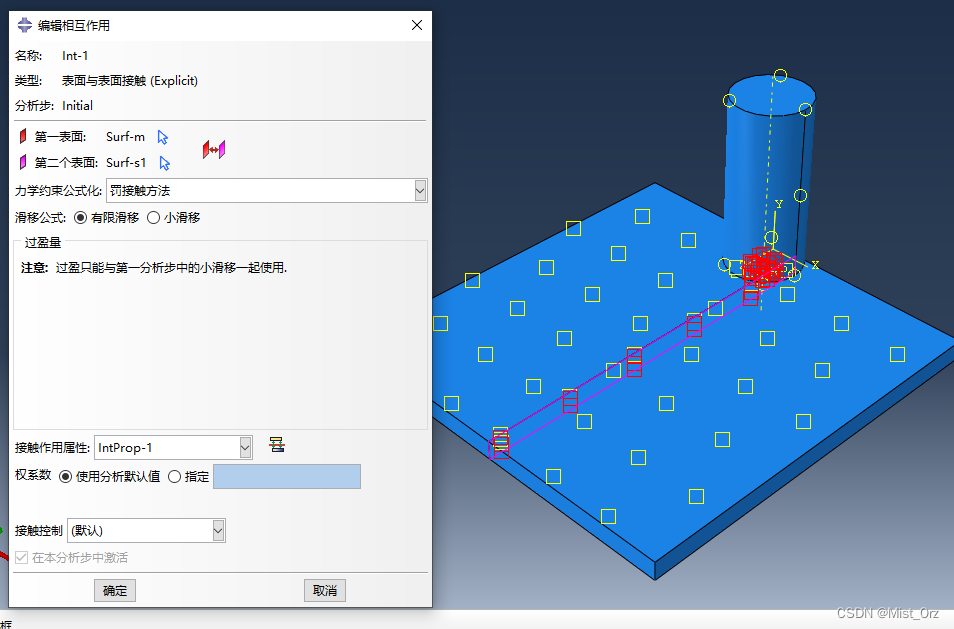
Task: Click the arrow icon to edit Surf-m
Action: [x=163, y=137]
